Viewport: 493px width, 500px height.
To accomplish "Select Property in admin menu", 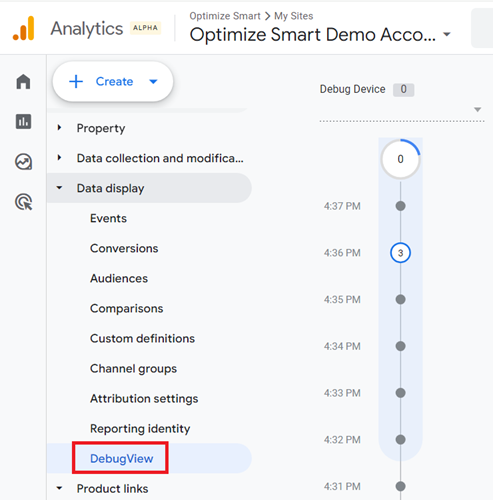I will coord(101,128).
